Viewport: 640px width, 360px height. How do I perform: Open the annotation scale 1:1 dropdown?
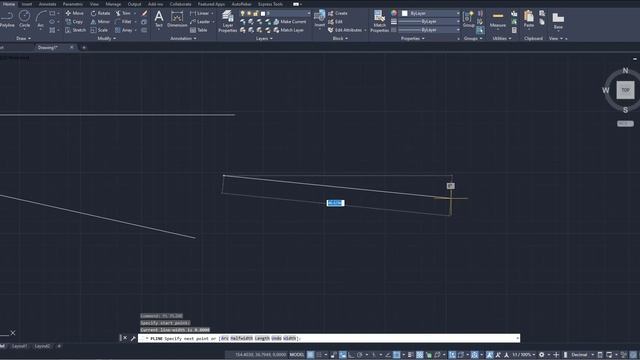[524, 355]
